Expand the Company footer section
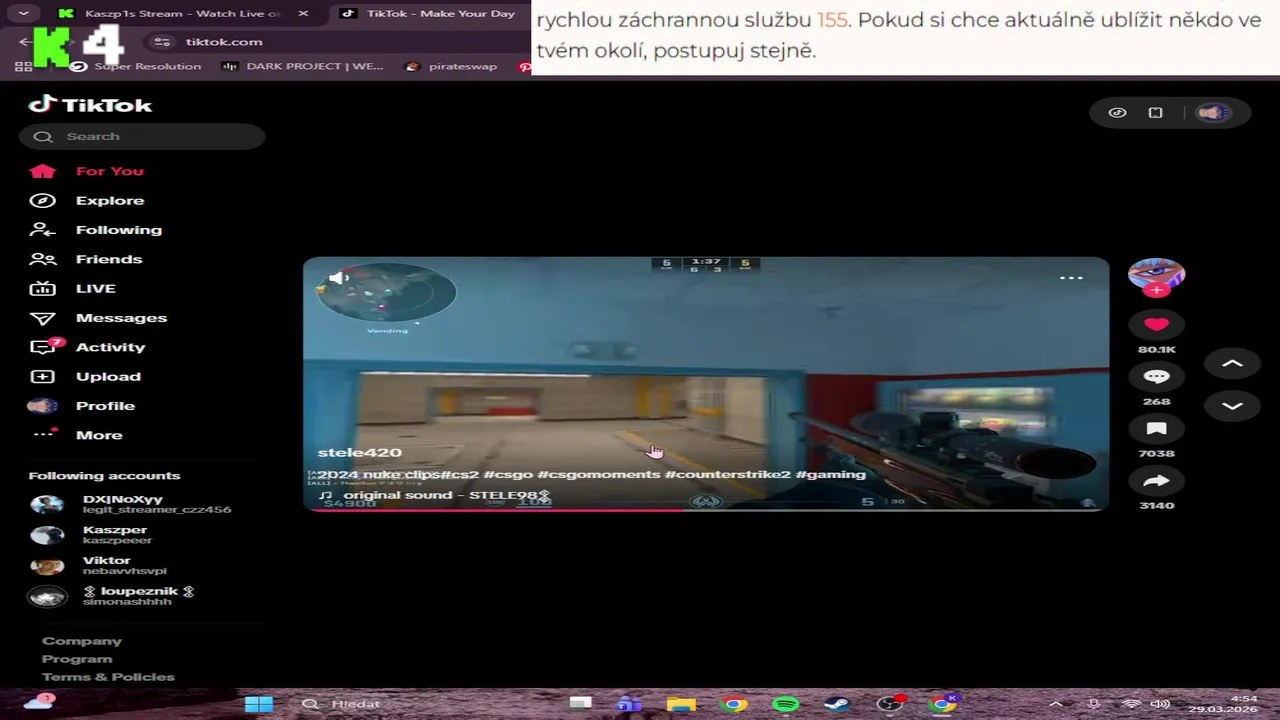Screen dimensions: 1280x720 (82, 641)
